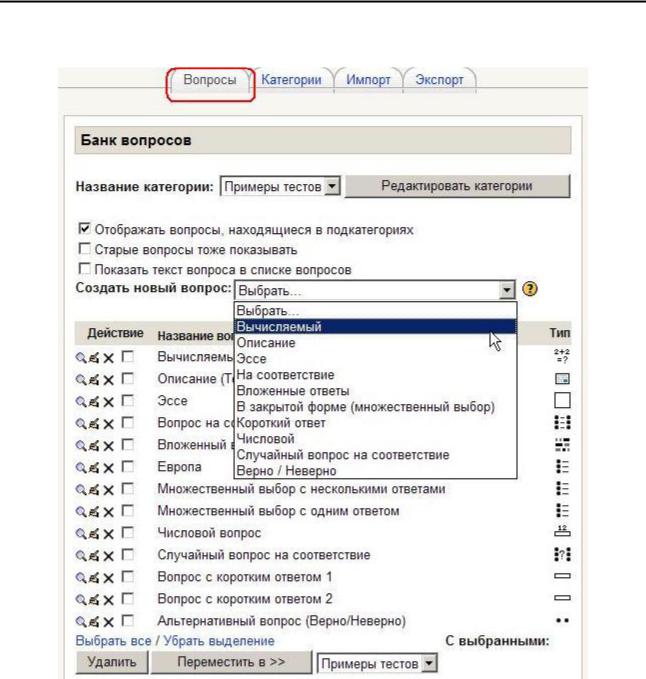
Task: Open the yellow help icon for question types
Action: 530,288
